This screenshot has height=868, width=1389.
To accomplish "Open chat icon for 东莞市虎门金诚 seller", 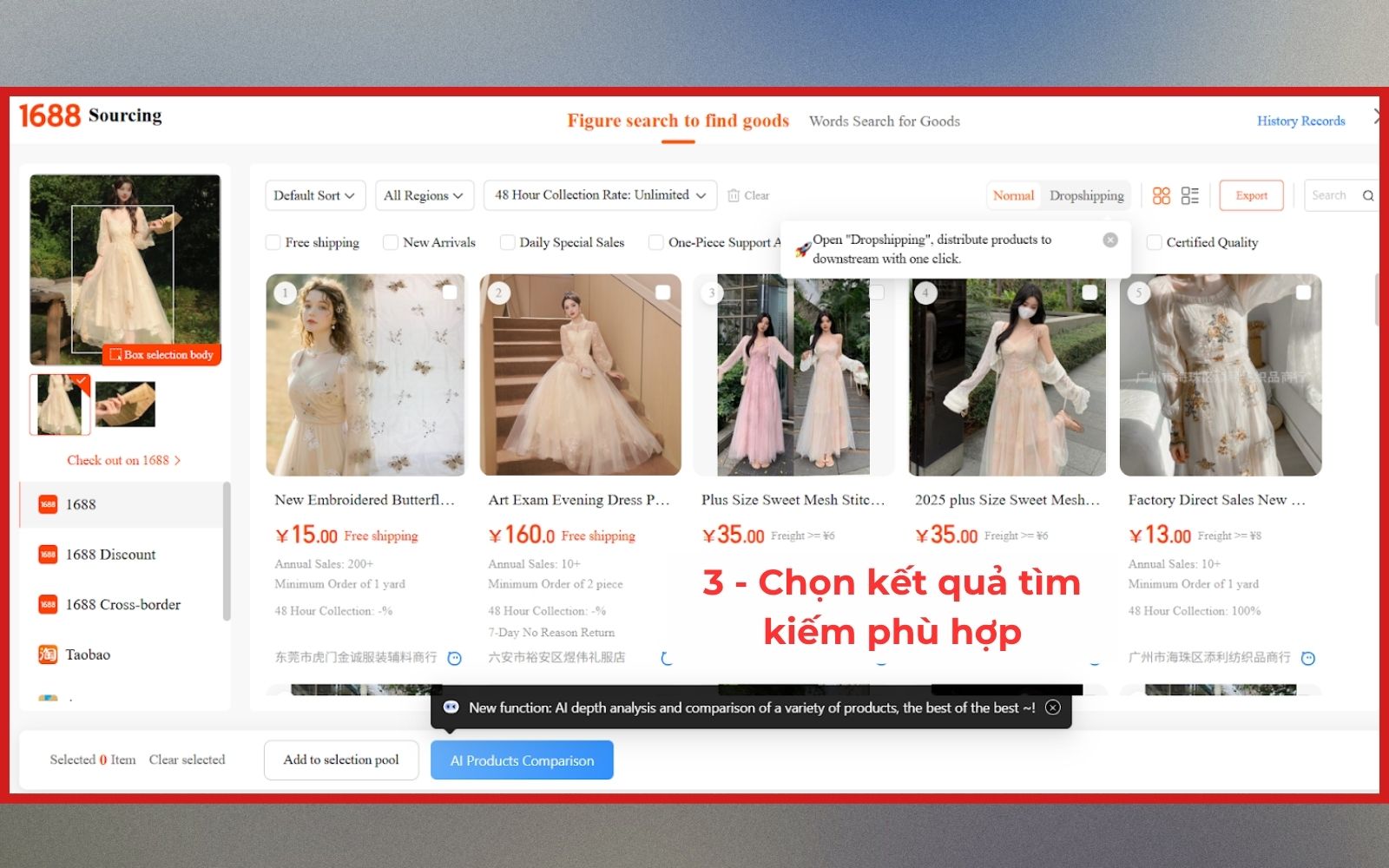I will point(454,658).
